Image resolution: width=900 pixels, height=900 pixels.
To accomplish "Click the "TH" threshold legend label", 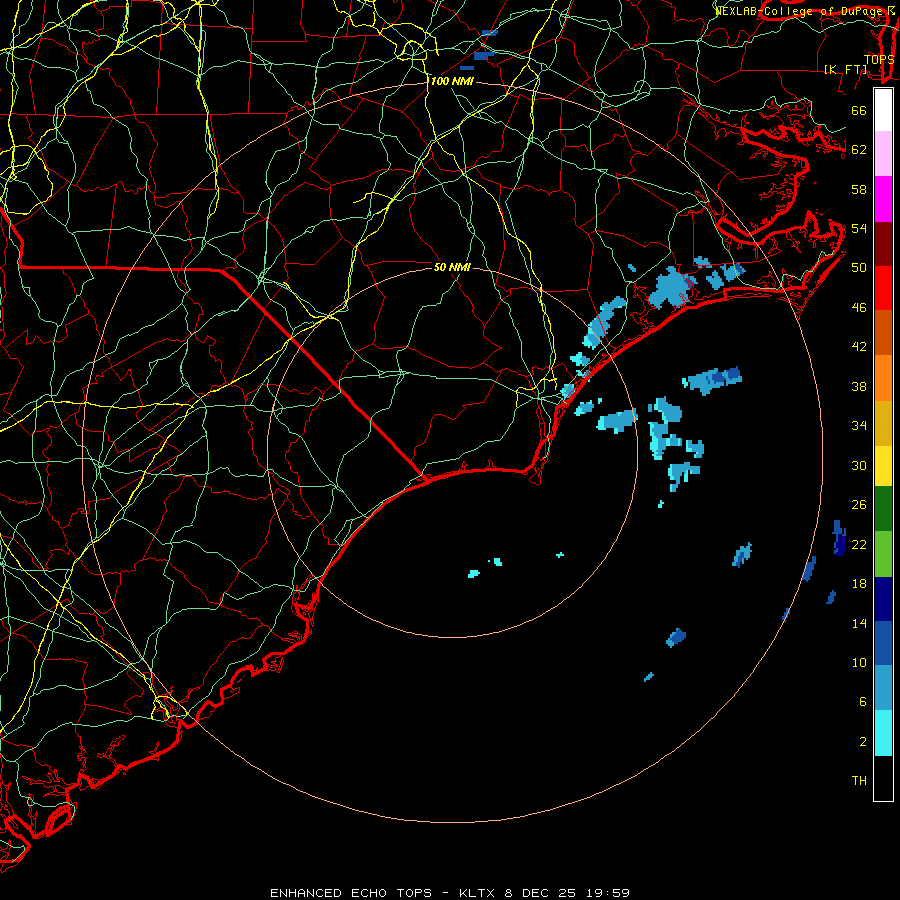I will pyautogui.click(x=859, y=781).
